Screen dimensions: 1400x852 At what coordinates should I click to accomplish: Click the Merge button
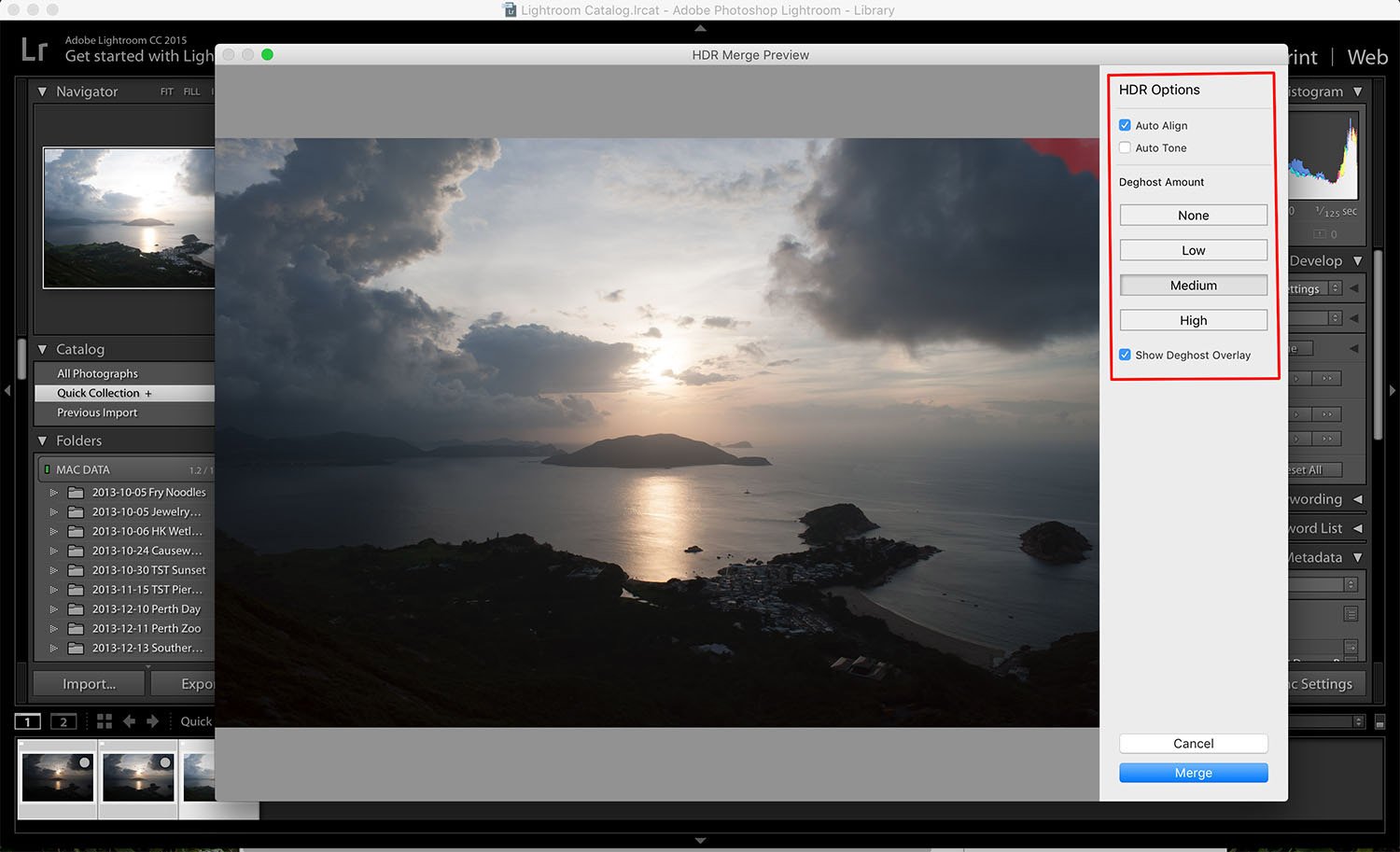coord(1193,773)
